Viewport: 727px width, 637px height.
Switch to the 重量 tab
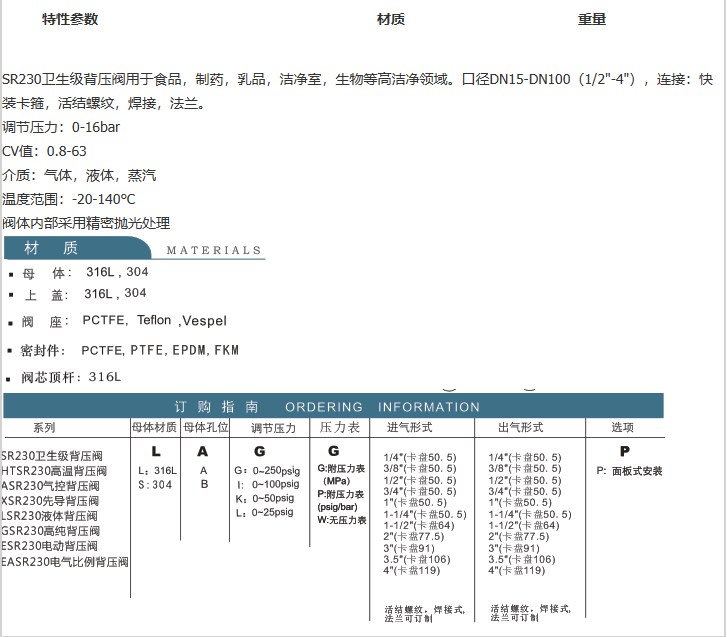click(x=592, y=19)
